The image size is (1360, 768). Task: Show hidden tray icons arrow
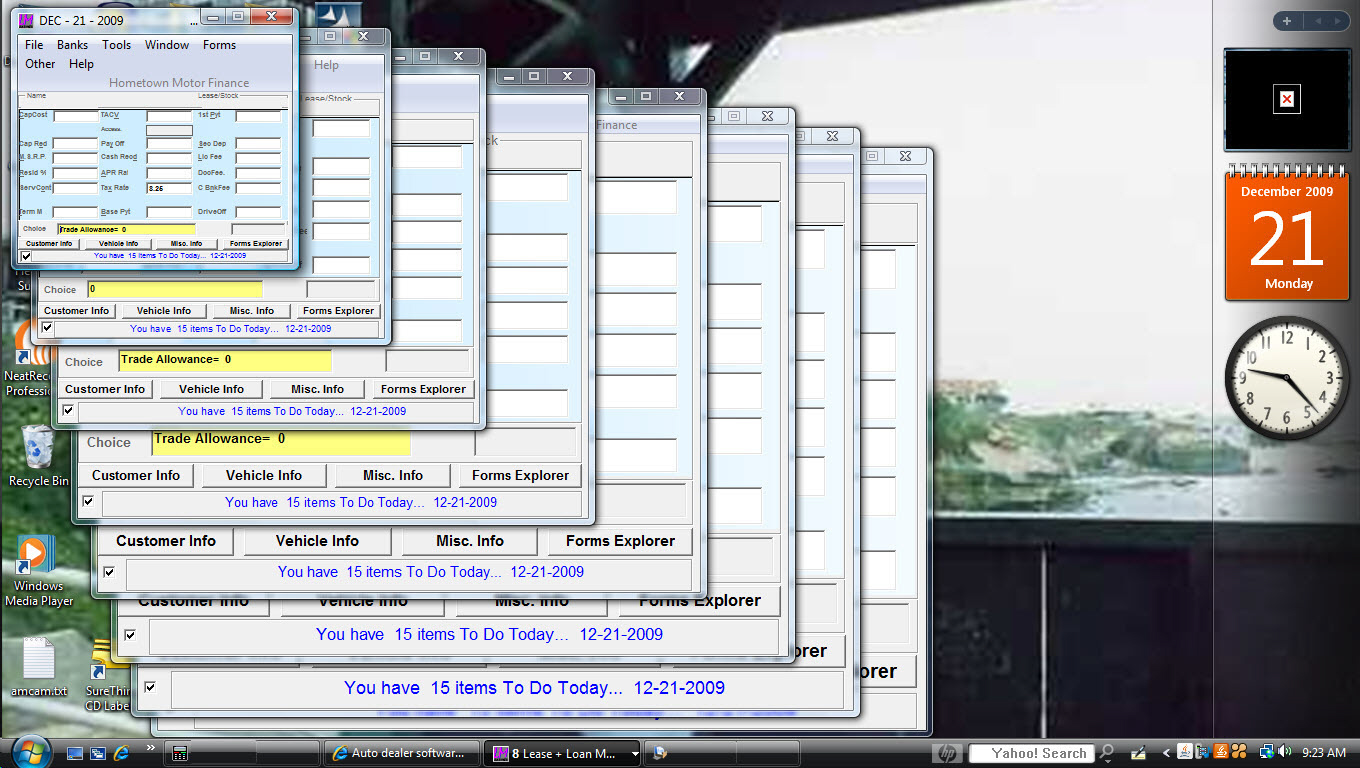point(1165,753)
